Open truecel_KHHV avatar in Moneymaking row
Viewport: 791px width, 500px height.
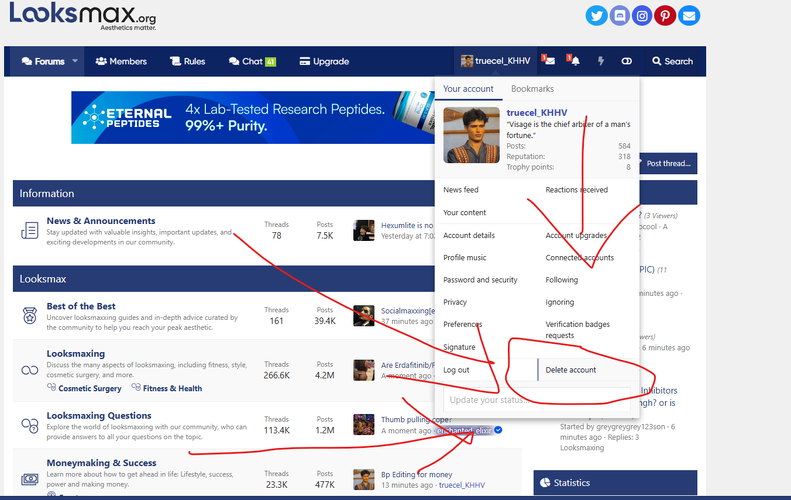coord(364,479)
